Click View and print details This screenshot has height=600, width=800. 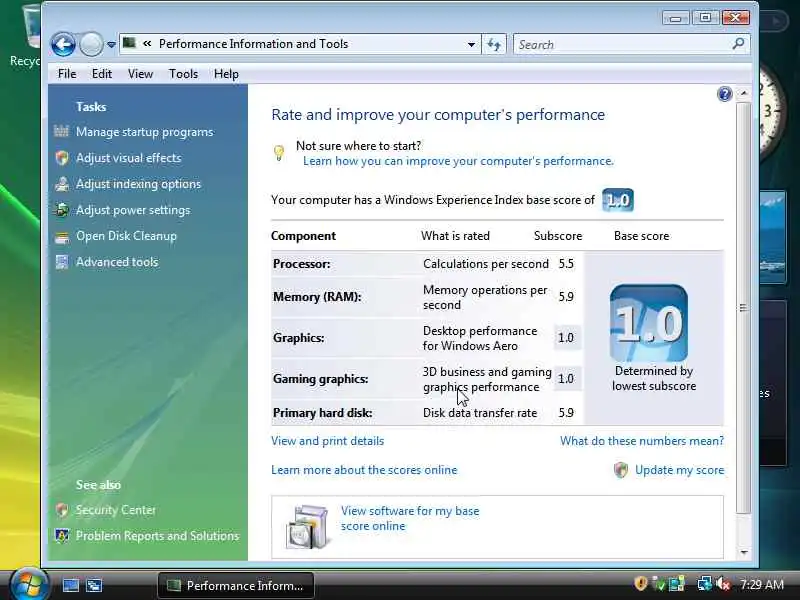(x=328, y=441)
